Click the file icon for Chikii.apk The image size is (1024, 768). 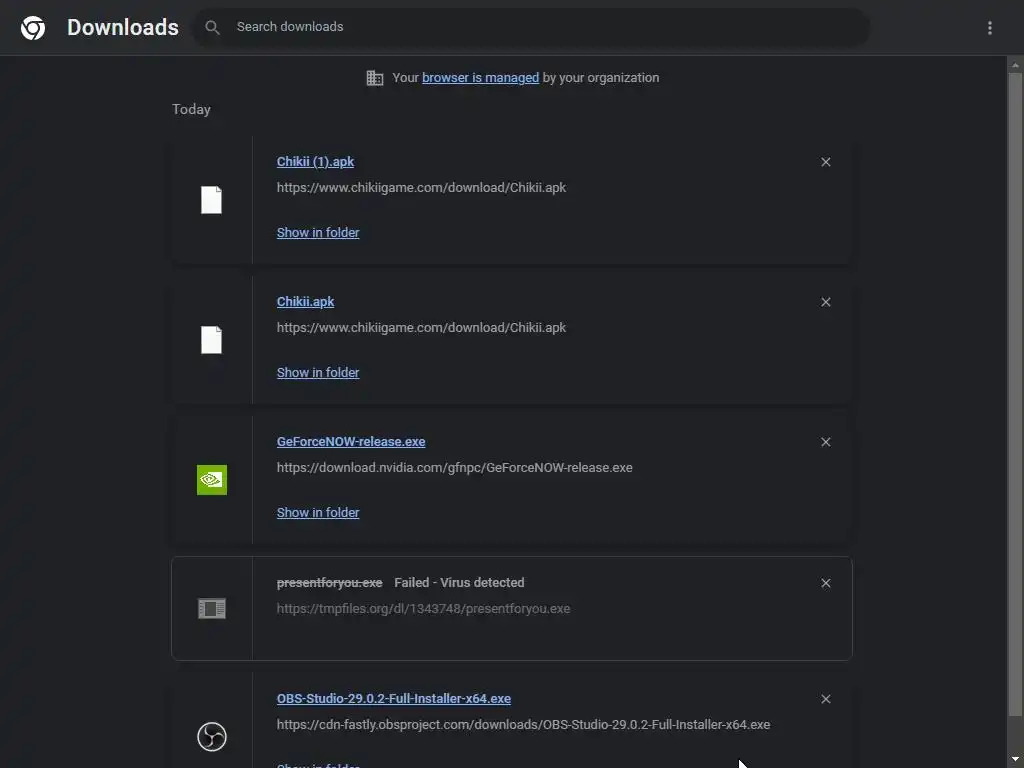(x=211, y=340)
